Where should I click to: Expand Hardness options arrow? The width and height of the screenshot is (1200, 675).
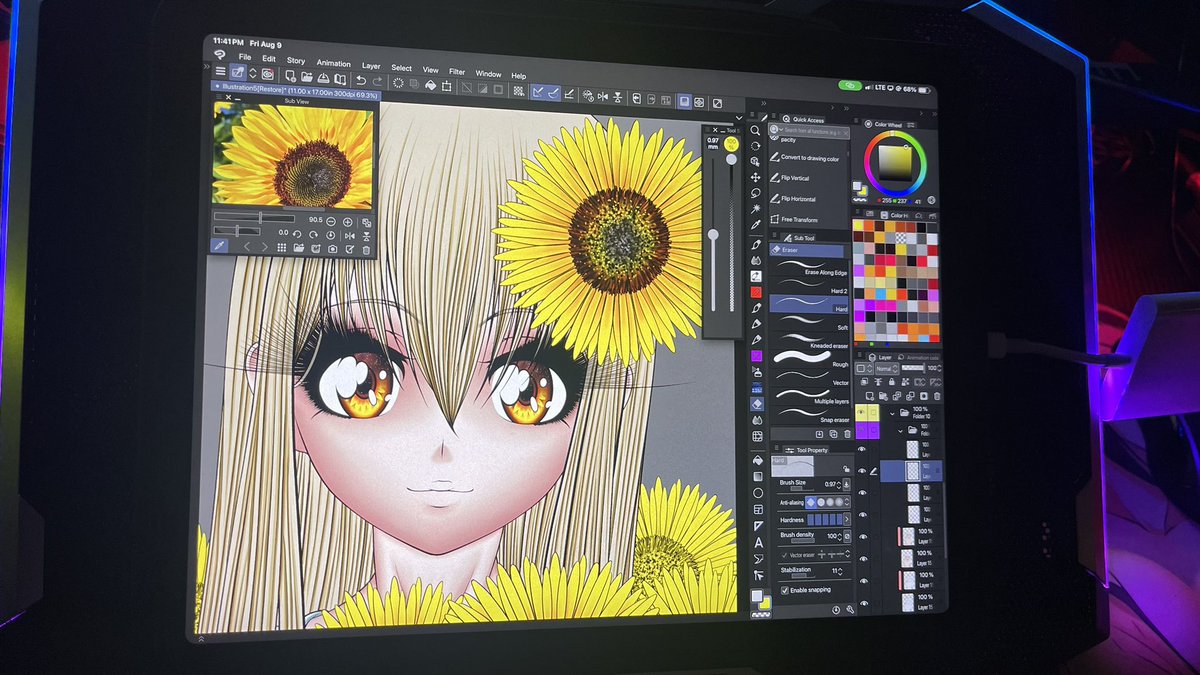point(847,519)
